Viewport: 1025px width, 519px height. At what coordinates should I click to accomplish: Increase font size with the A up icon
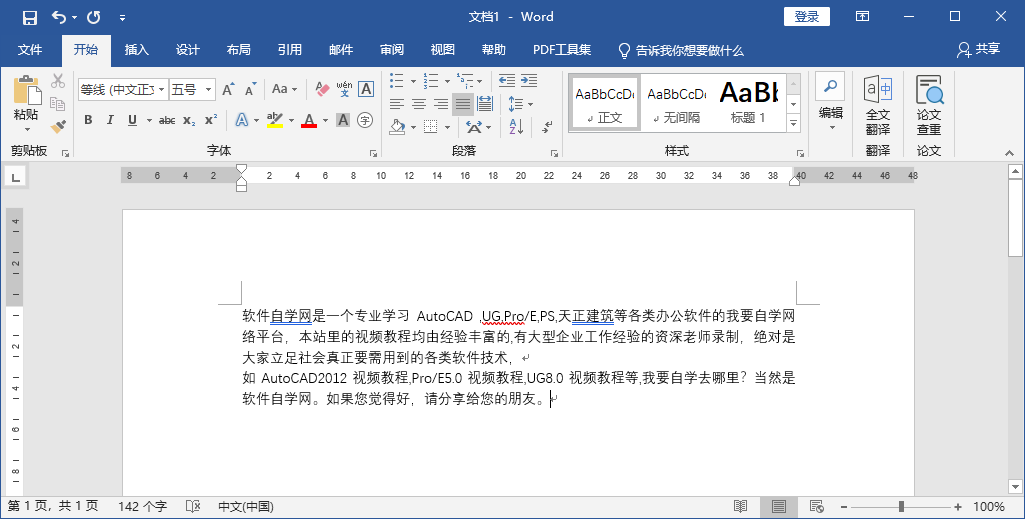pos(228,89)
